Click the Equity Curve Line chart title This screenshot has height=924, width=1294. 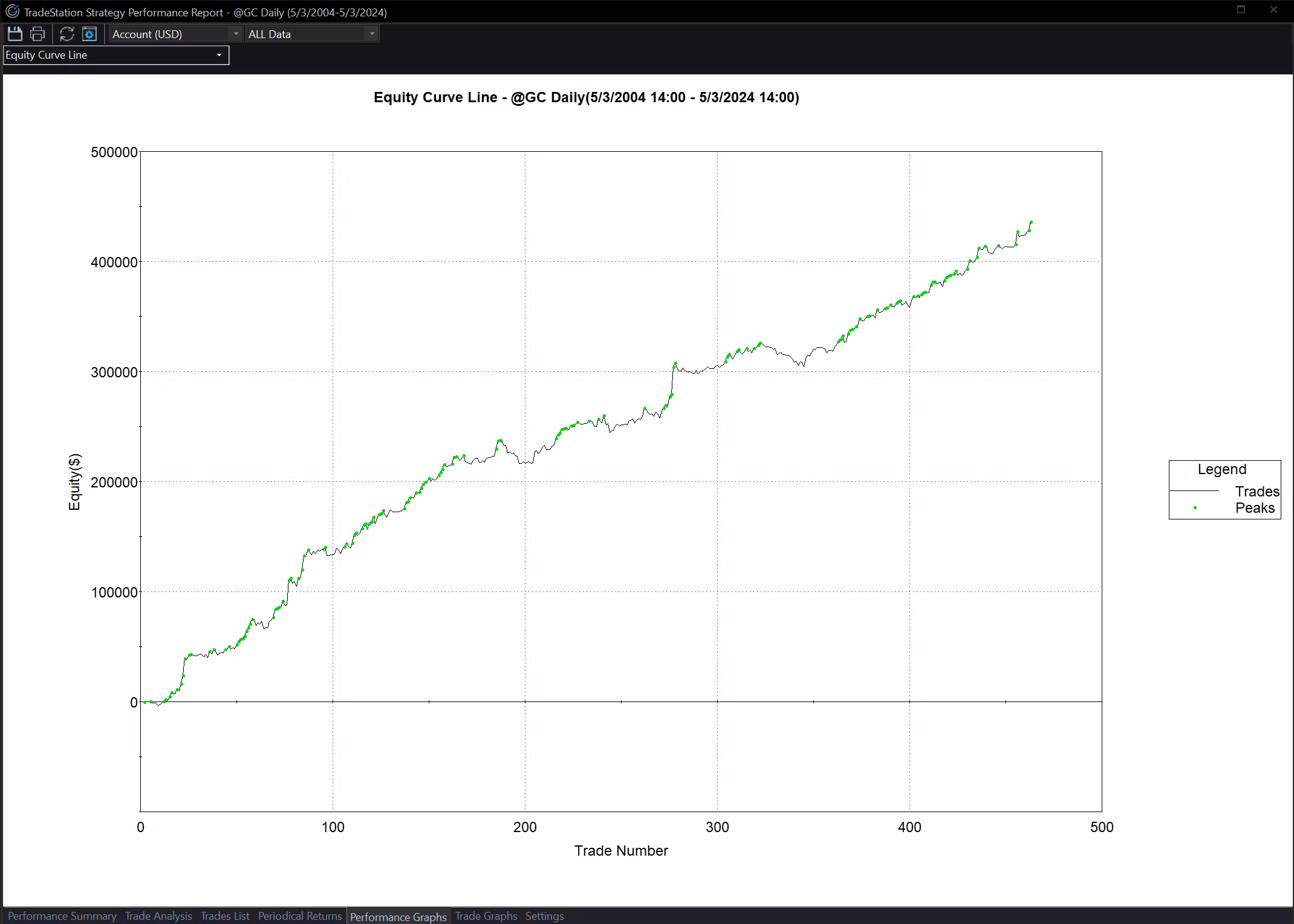pos(586,97)
